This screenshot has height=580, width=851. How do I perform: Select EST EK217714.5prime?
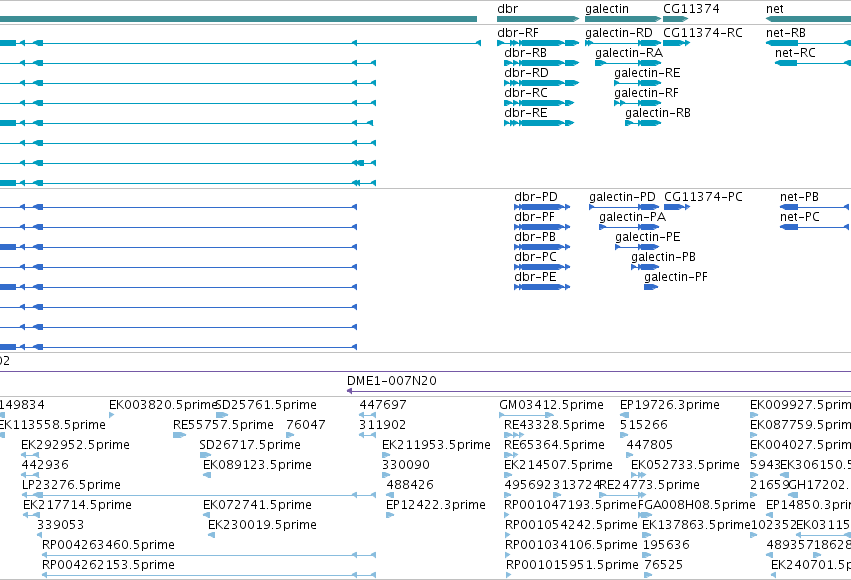pos(77,505)
